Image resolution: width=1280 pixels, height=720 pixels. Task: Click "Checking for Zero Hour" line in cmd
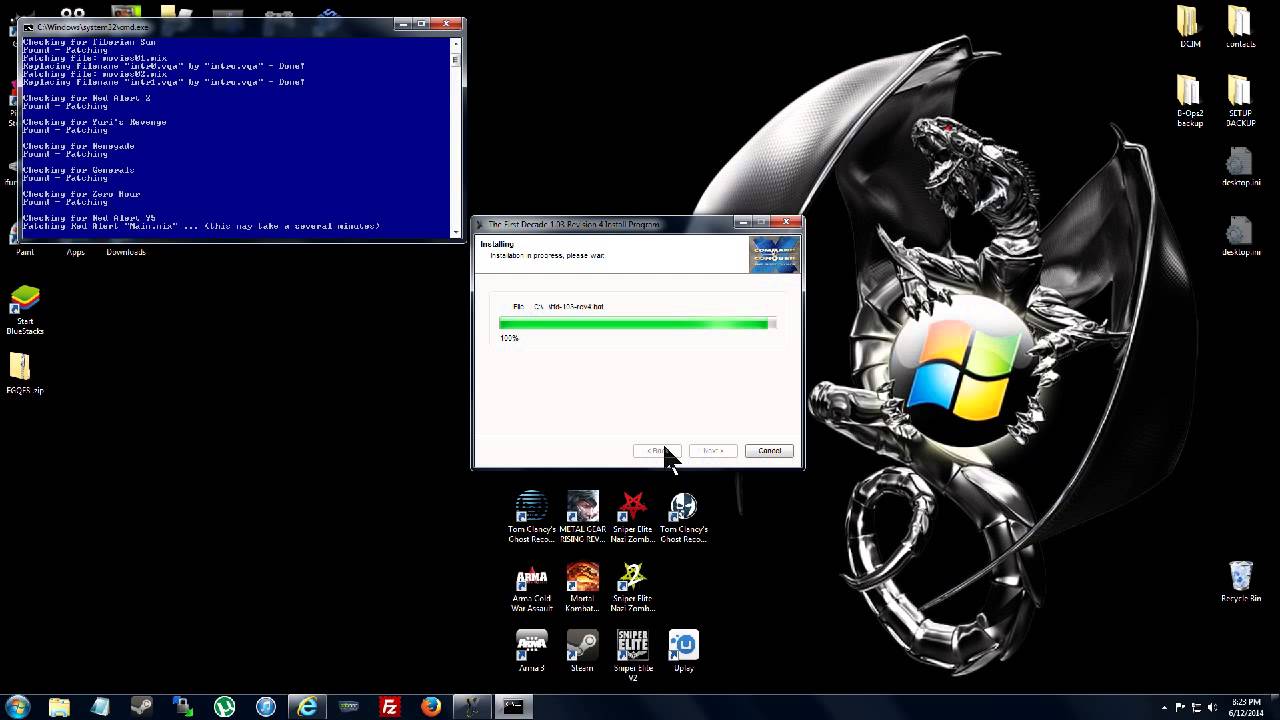82,194
